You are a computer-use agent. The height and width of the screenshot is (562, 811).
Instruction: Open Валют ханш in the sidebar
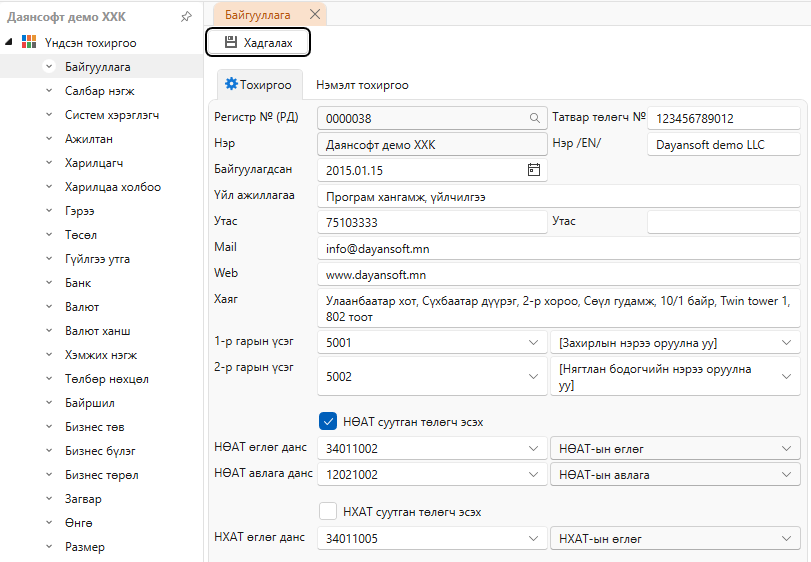(98, 330)
